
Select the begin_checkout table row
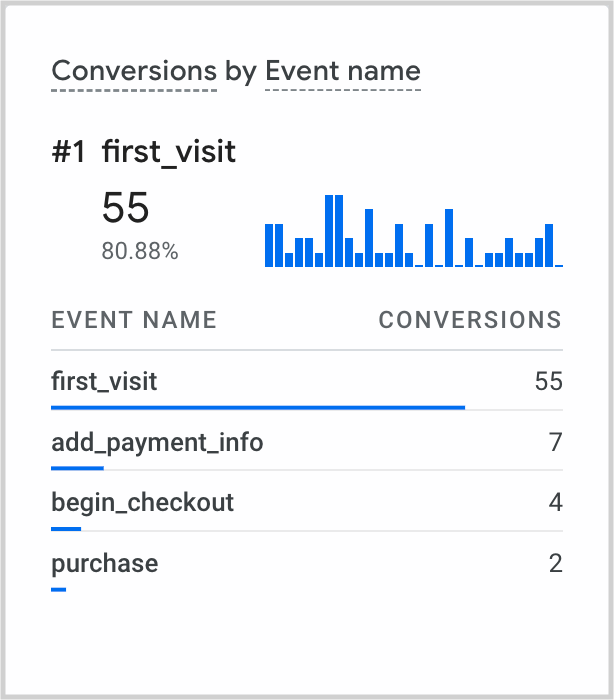tap(307, 502)
